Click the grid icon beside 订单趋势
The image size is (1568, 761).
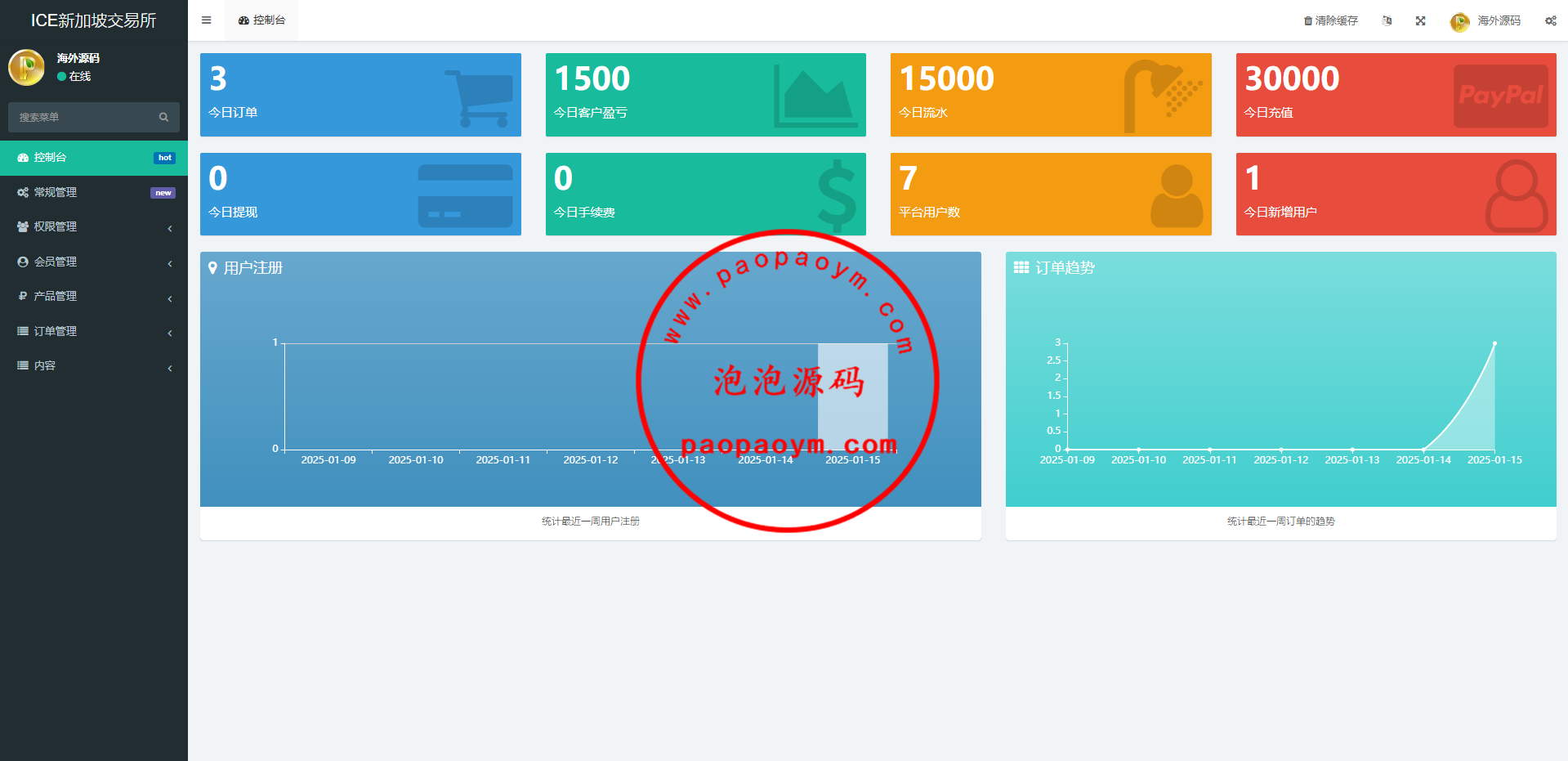pos(1021,267)
